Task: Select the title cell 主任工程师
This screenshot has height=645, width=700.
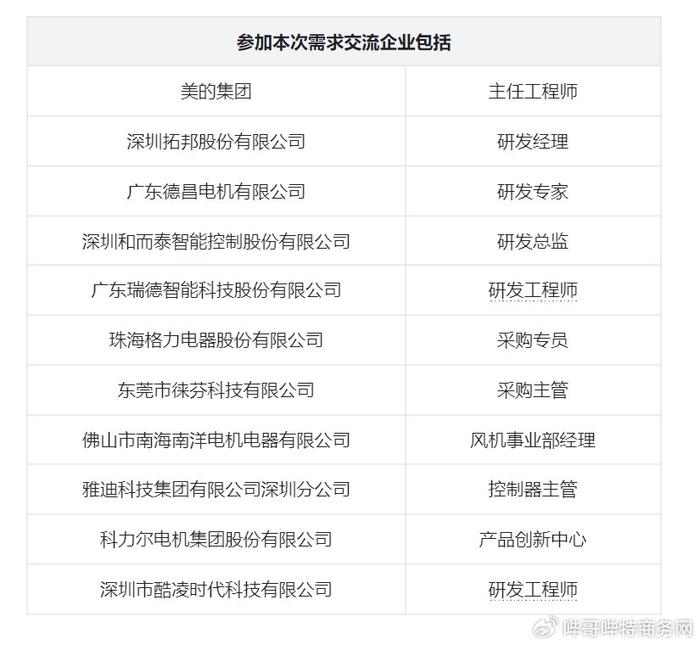Action: pos(533,92)
